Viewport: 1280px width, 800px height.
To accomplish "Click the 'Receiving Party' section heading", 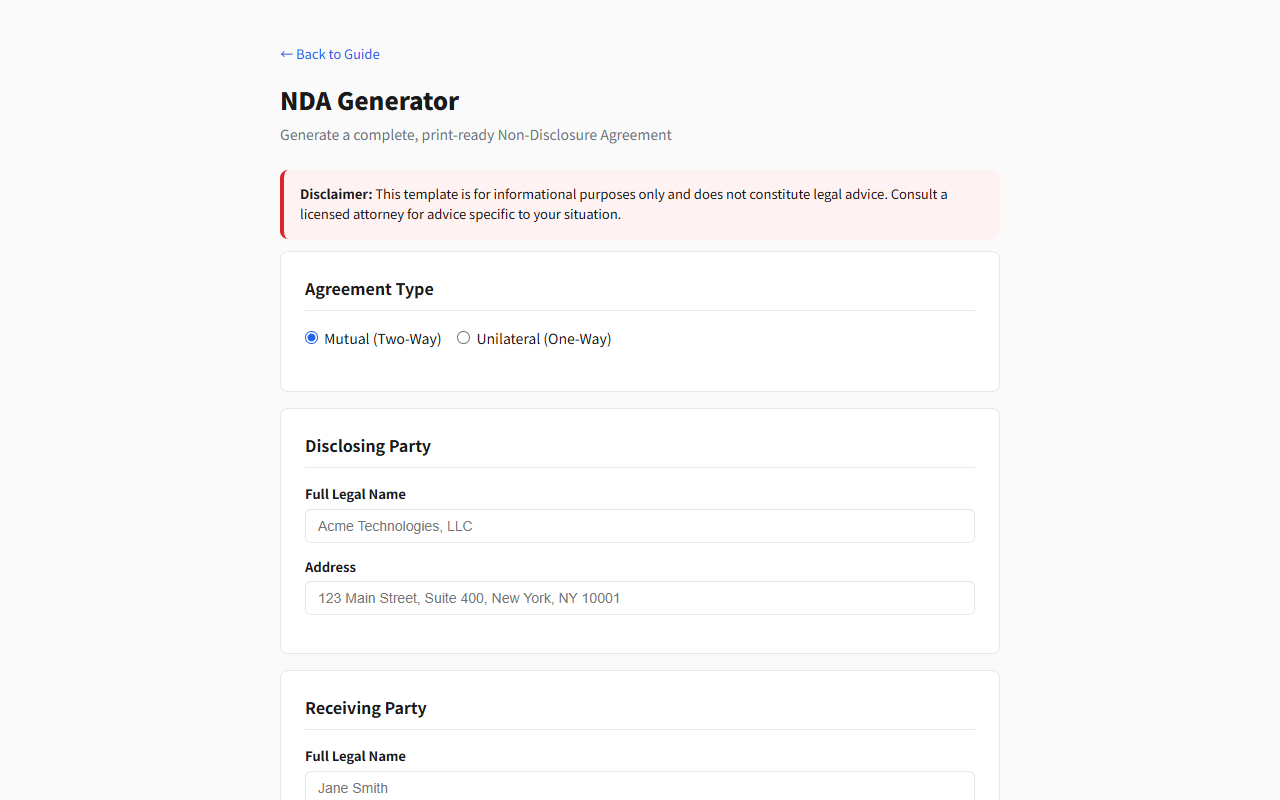I will click(365, 708).
